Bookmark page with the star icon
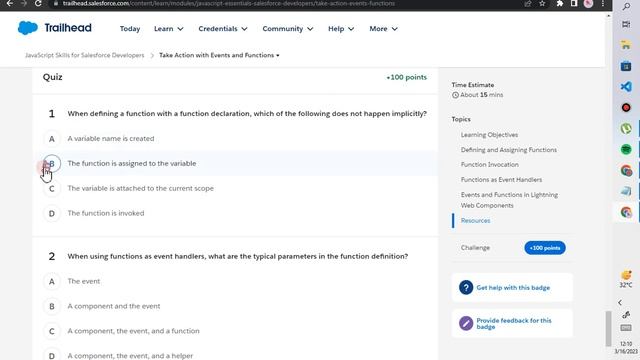The height and width of the screenshot is (360, 640). click(542, 3)
